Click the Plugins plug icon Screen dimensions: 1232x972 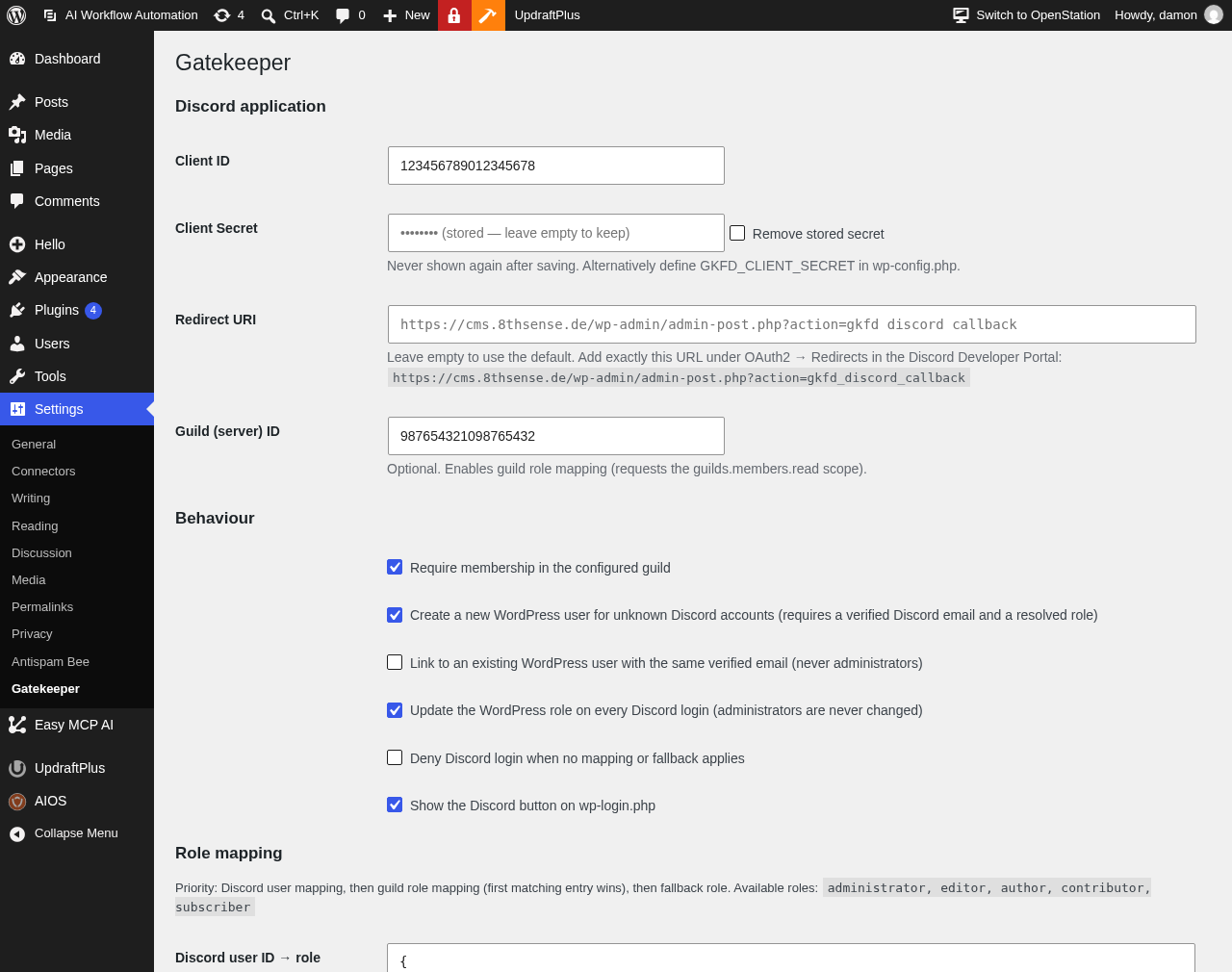[x=17, y=310]
